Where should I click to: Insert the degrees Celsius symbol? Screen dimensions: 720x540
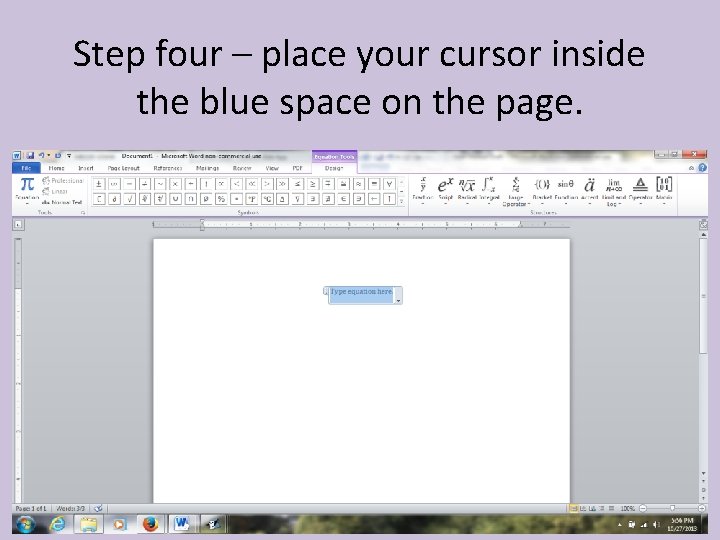click(267, 199)
